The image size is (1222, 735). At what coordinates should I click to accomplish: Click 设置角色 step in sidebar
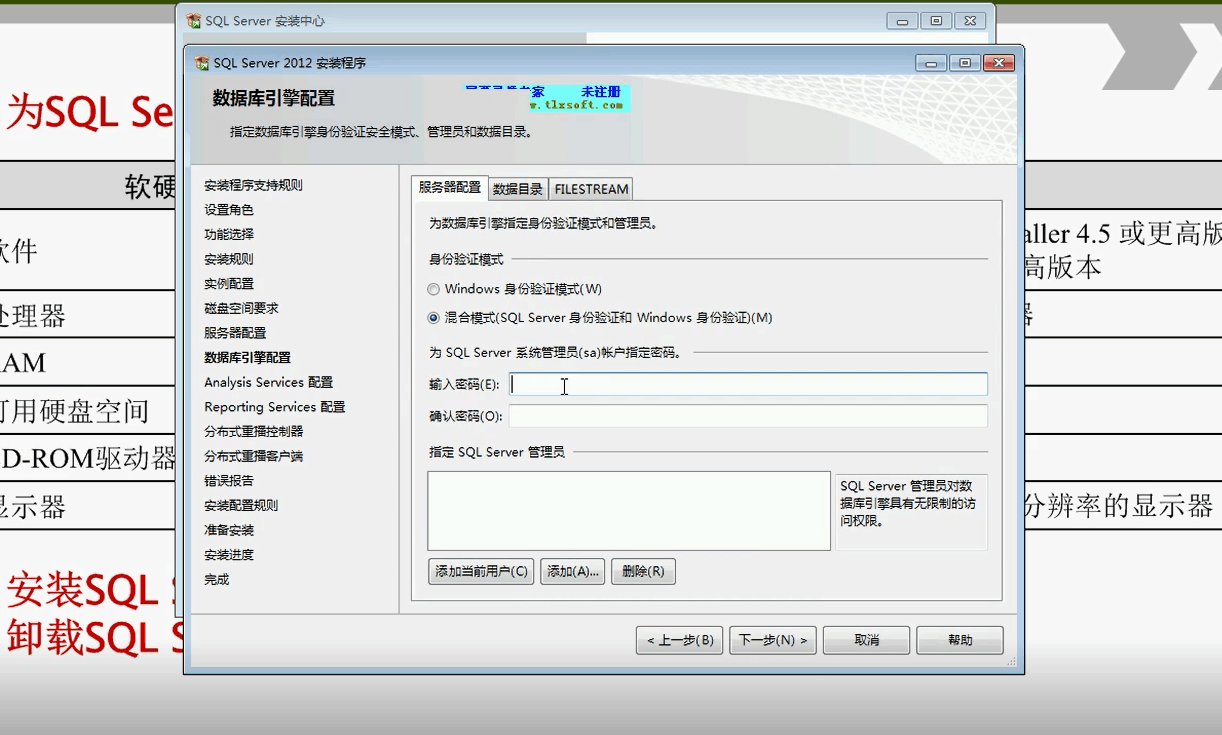pyautogui.click(x=229, y=210)
